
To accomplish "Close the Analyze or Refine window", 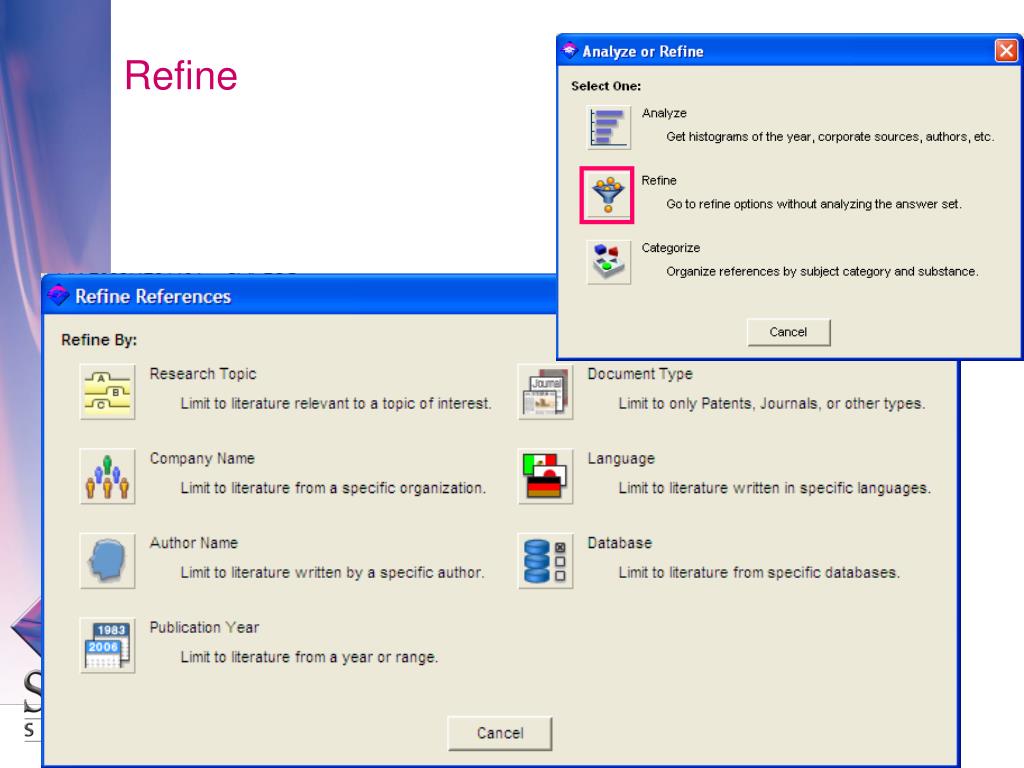I will tap(1006, 50).
